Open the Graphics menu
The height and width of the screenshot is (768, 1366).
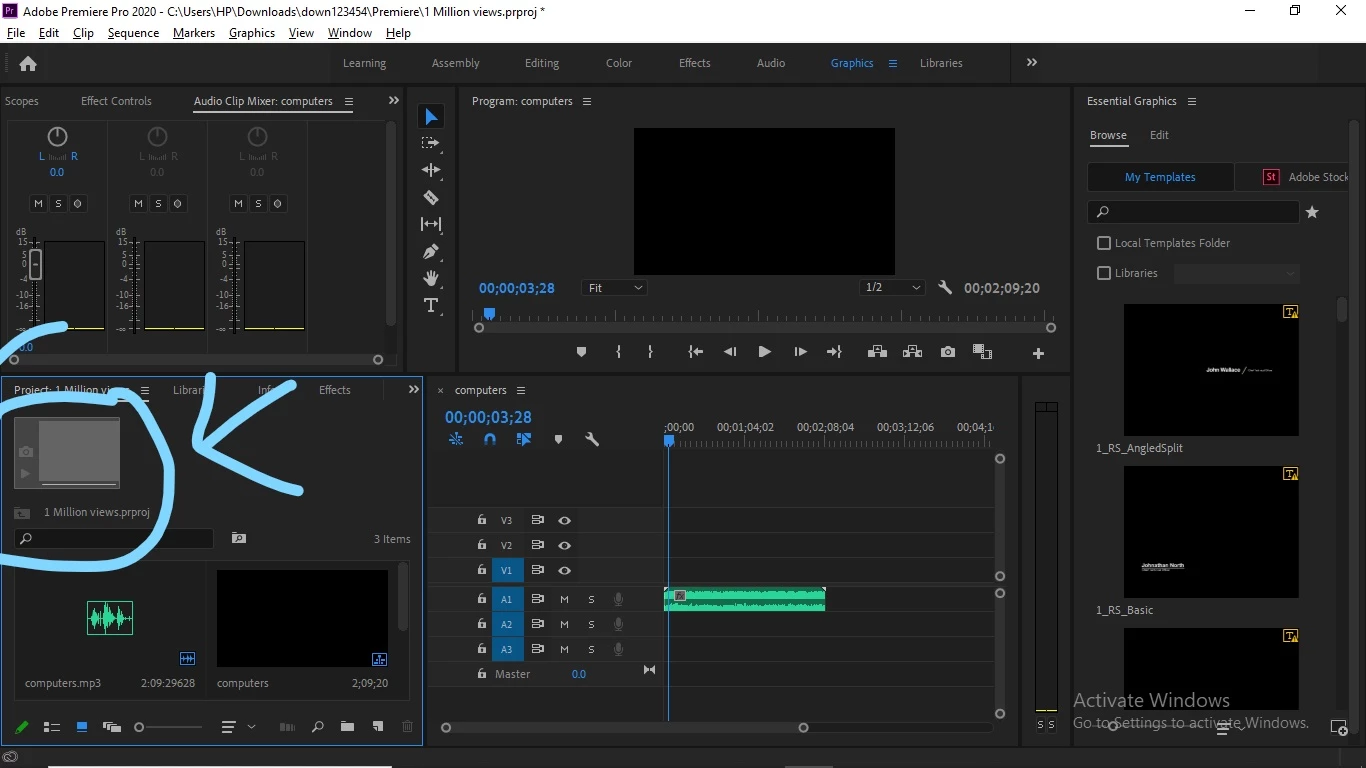click(x=252, y=33)
